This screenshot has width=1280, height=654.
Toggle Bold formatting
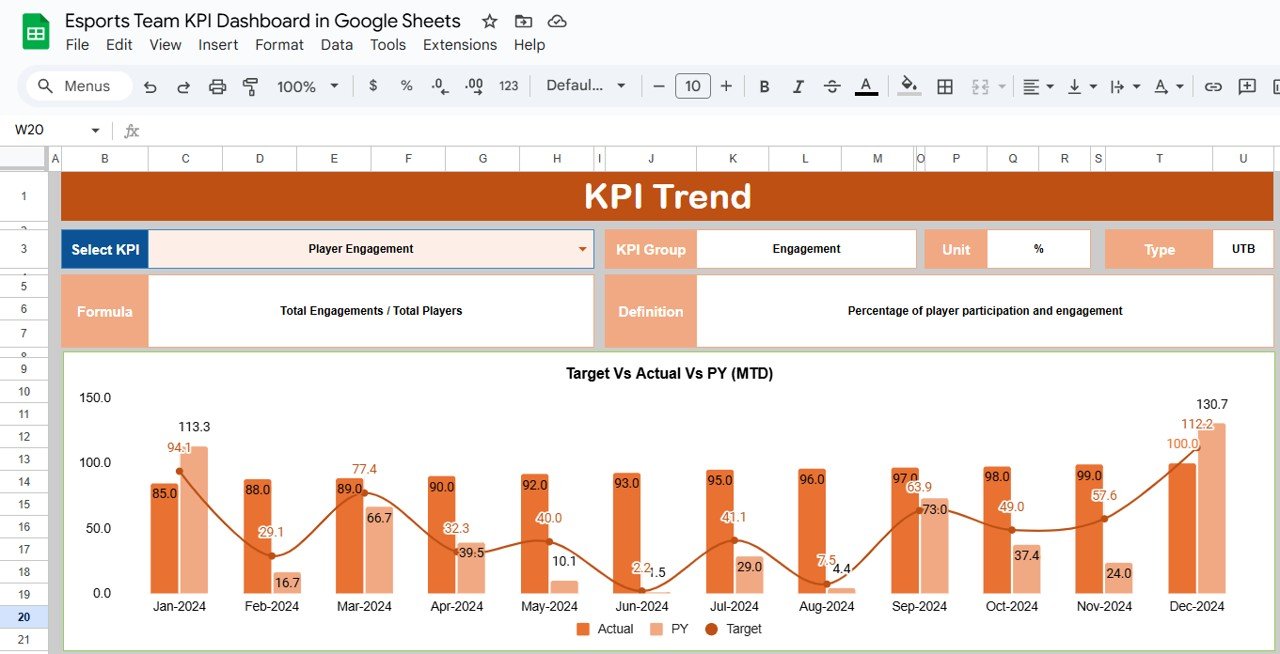tap(764, 87)
